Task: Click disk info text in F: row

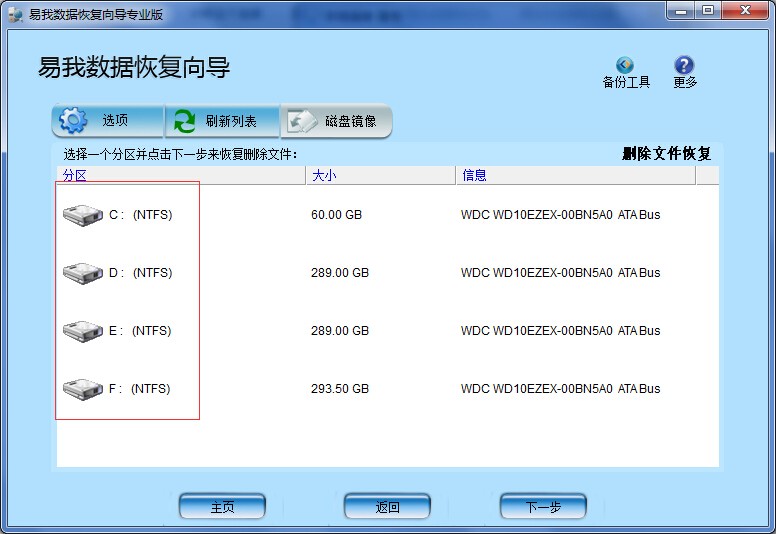Action: [560, 388]
